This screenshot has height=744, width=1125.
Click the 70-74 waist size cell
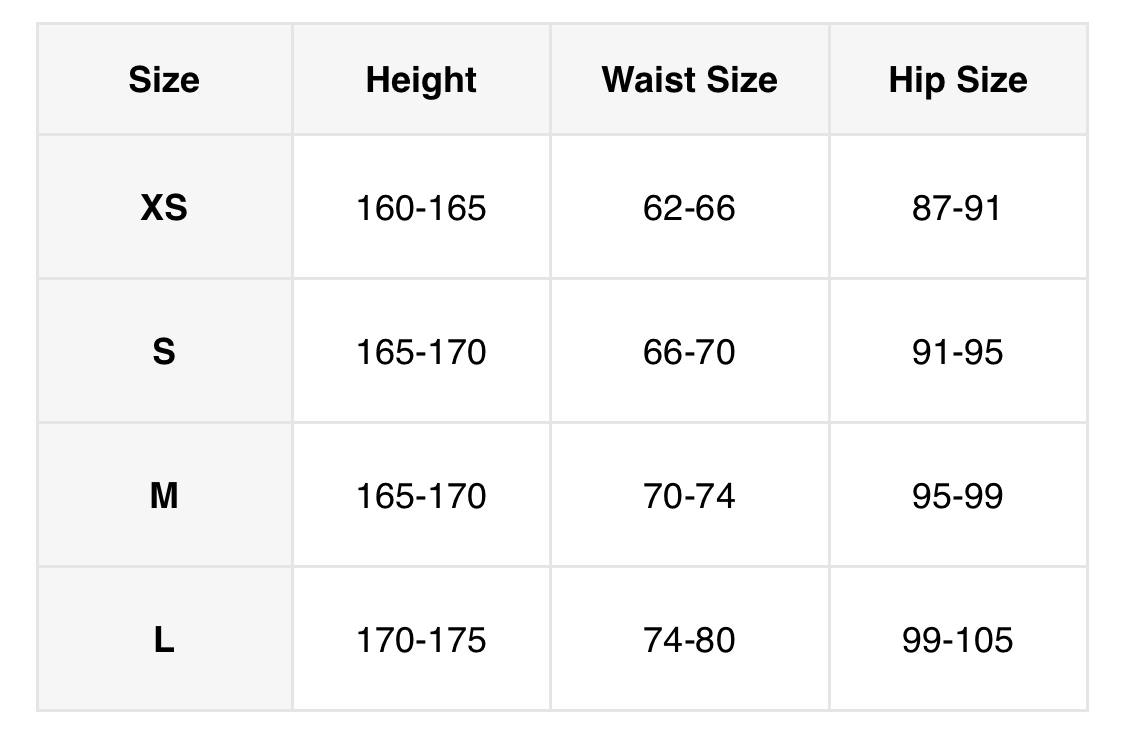point(689,496)
